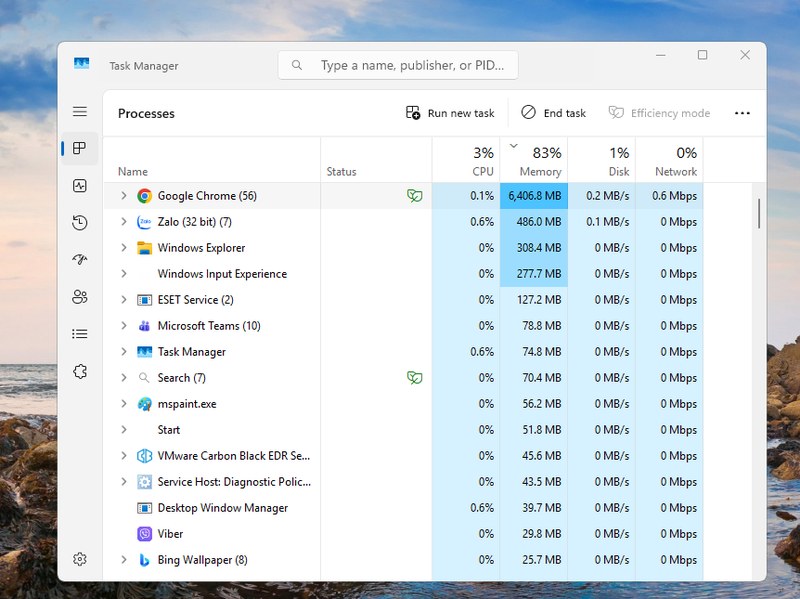
Task: Click the Desktop Window Manager icon
Action: coord(144,508)
